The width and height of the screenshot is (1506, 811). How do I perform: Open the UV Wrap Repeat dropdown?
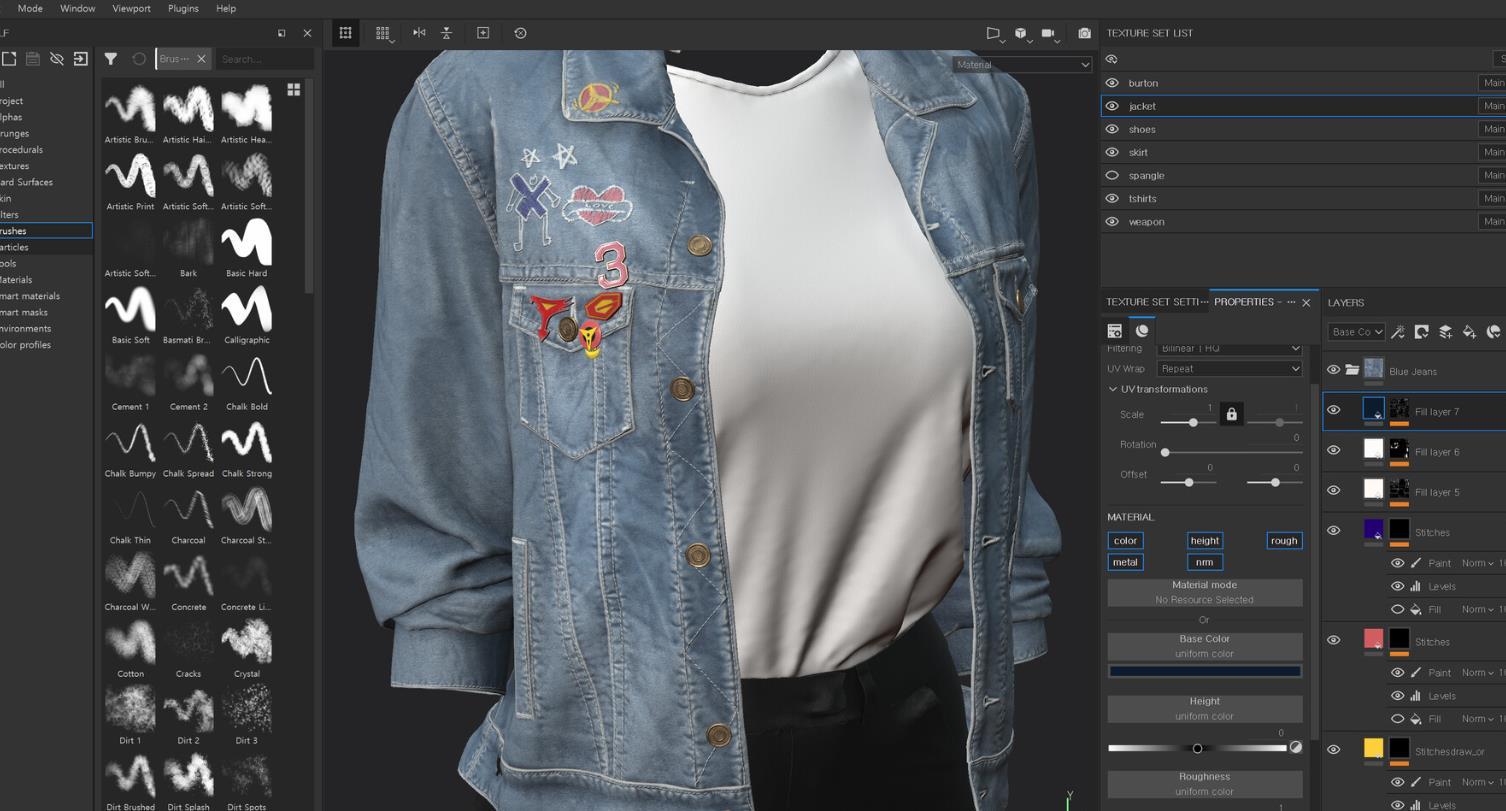tap(1229, 369)
